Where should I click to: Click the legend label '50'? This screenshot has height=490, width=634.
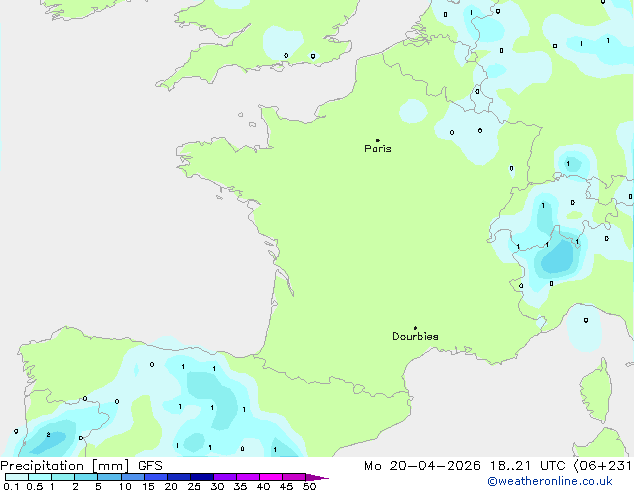tap(309, 486)
